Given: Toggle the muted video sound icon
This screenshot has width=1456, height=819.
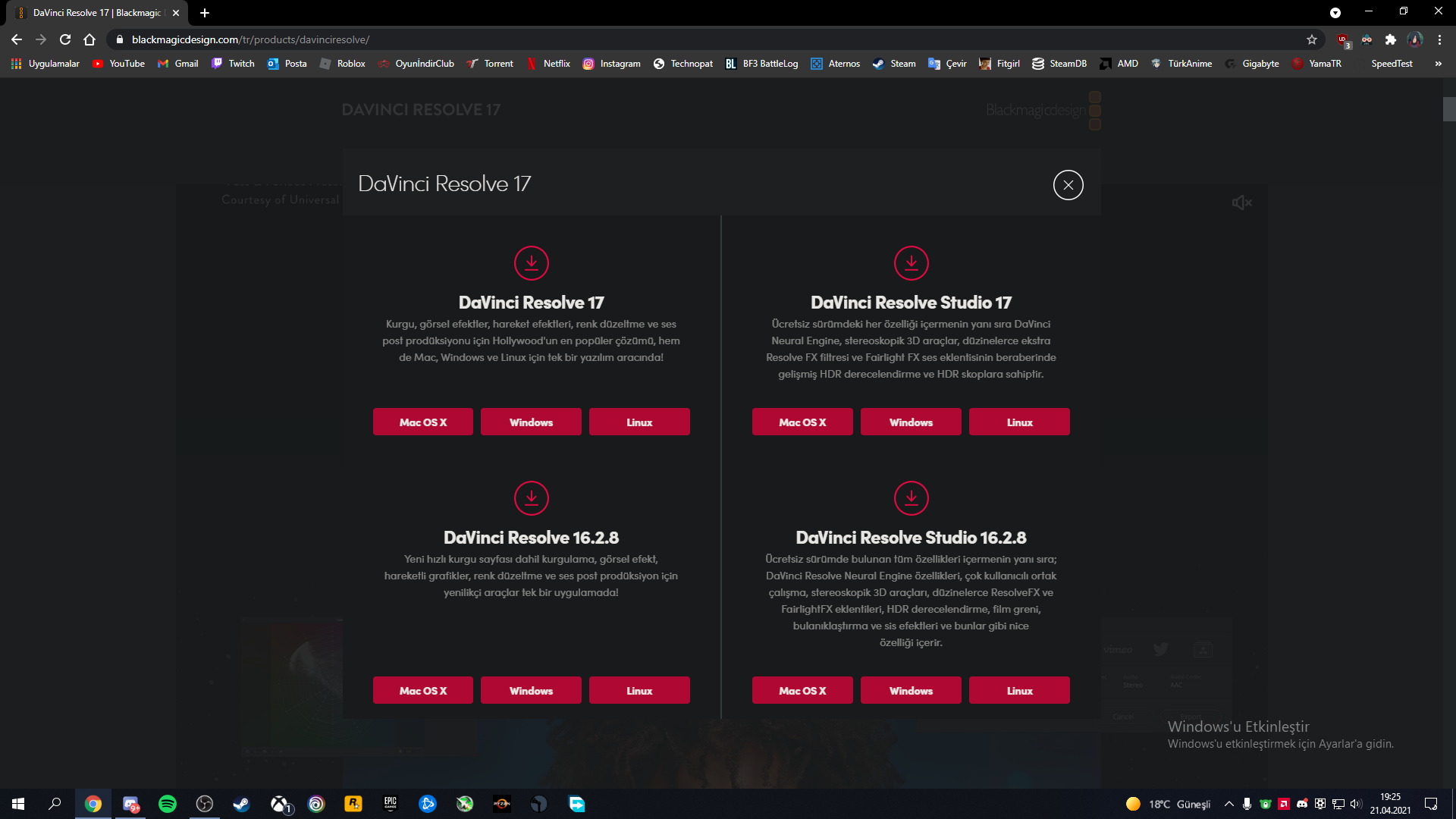Looking at the screenshot, I should click(1241, 202).
